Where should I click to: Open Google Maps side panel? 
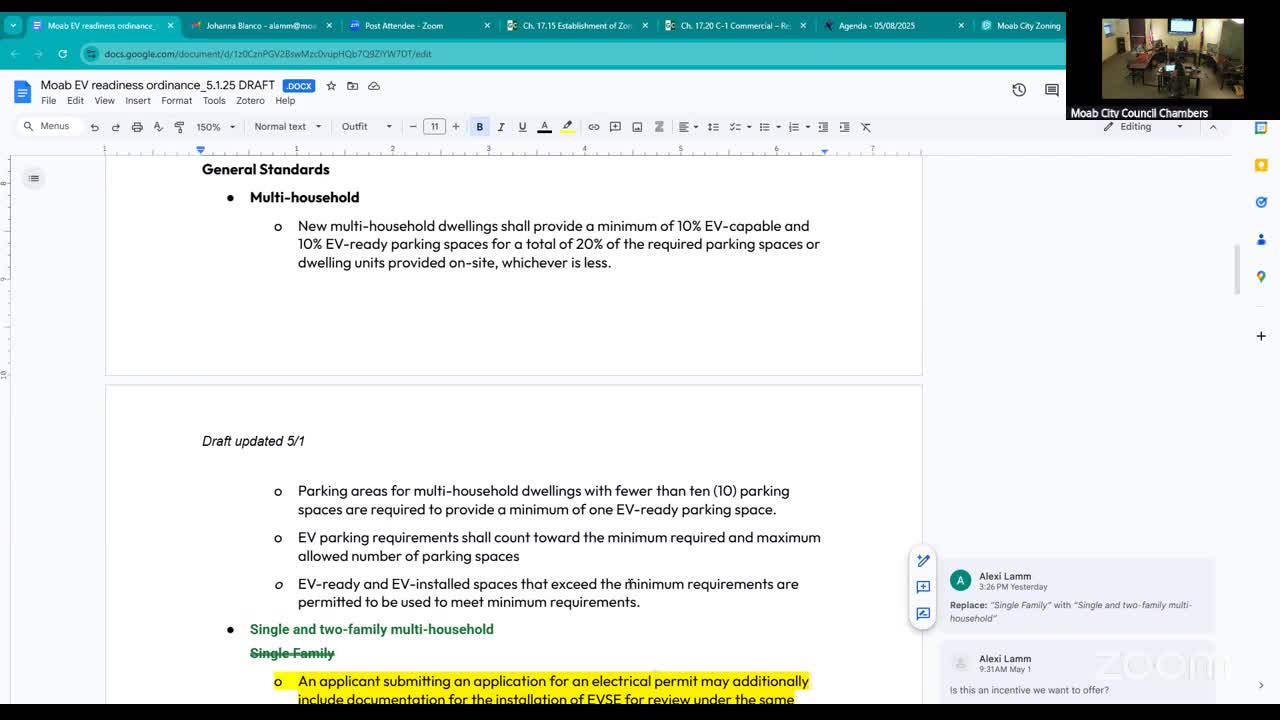[1261, 276]
